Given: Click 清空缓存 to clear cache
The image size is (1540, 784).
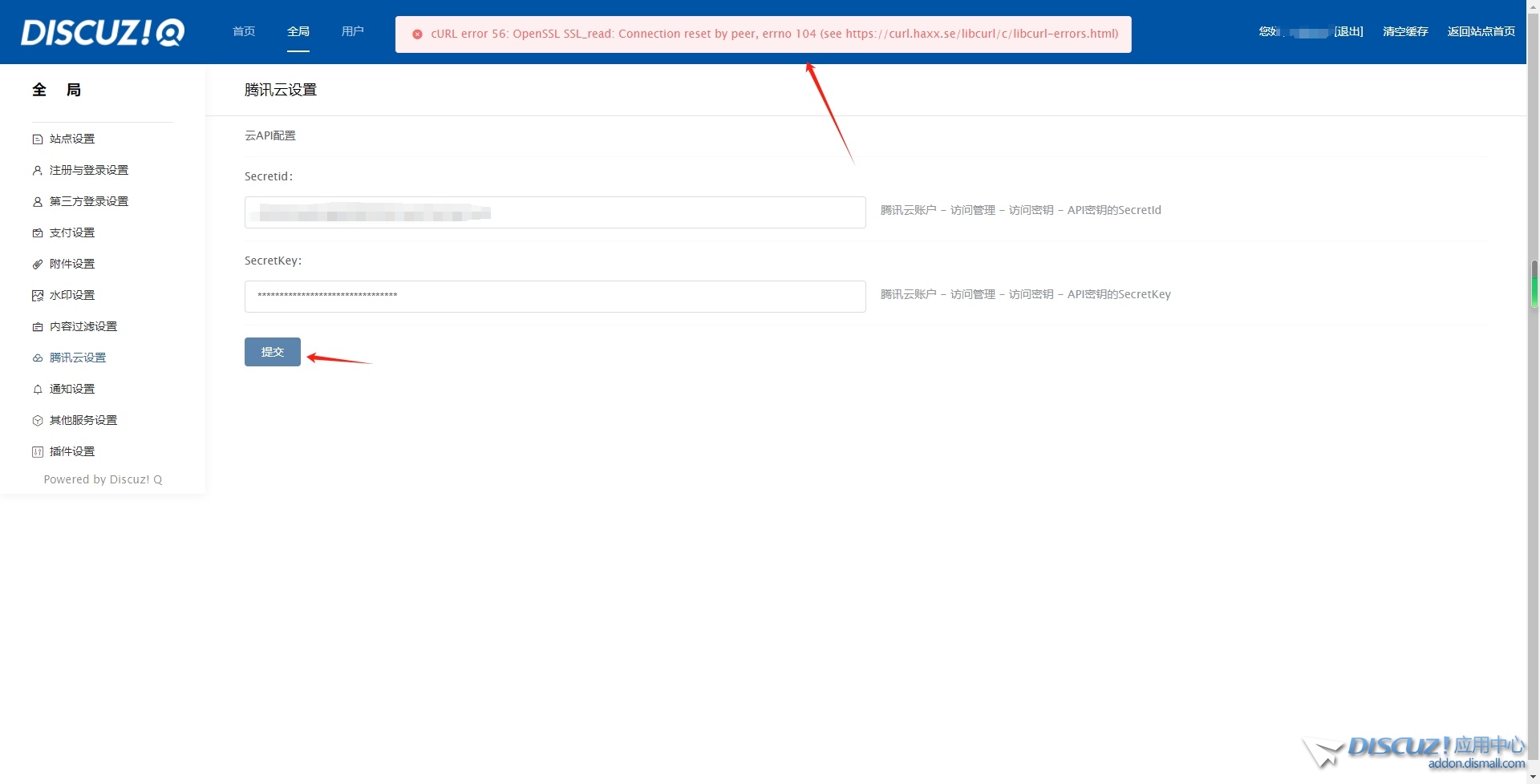Looking at the screenshot, I should point(1405,31).
